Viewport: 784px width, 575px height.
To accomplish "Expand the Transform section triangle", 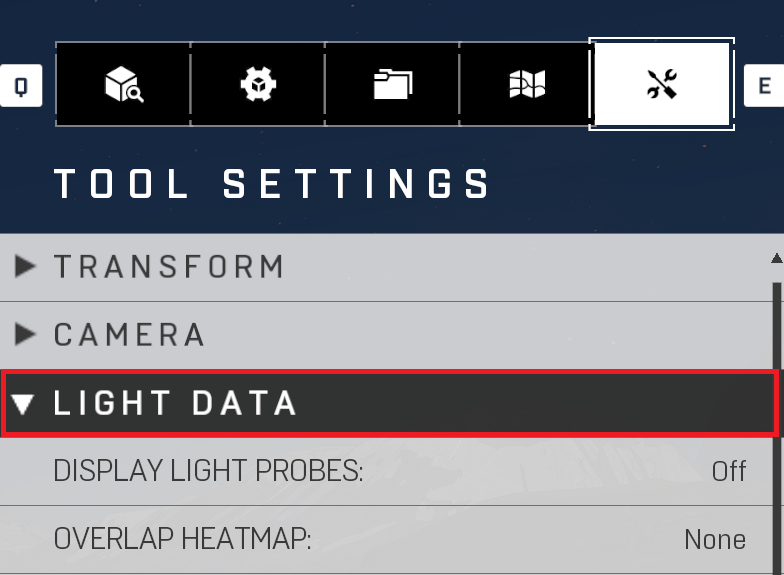I will click(24, 266).
